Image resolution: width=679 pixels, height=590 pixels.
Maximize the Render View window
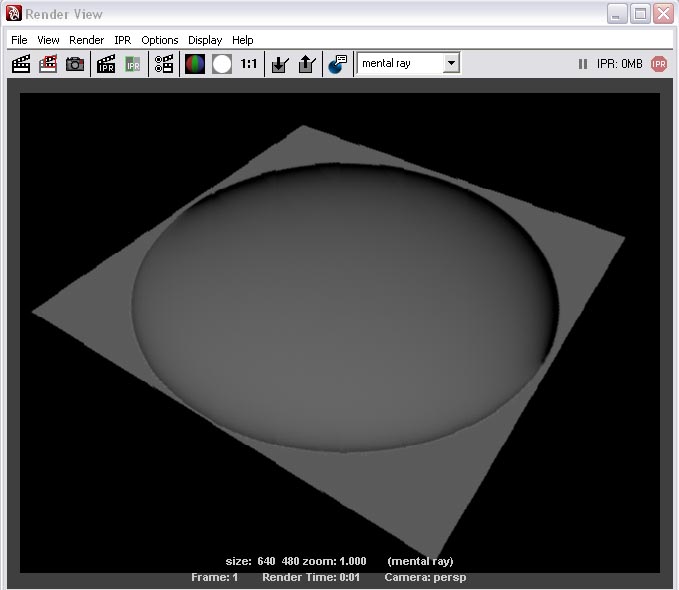click(x=640, y=13)
